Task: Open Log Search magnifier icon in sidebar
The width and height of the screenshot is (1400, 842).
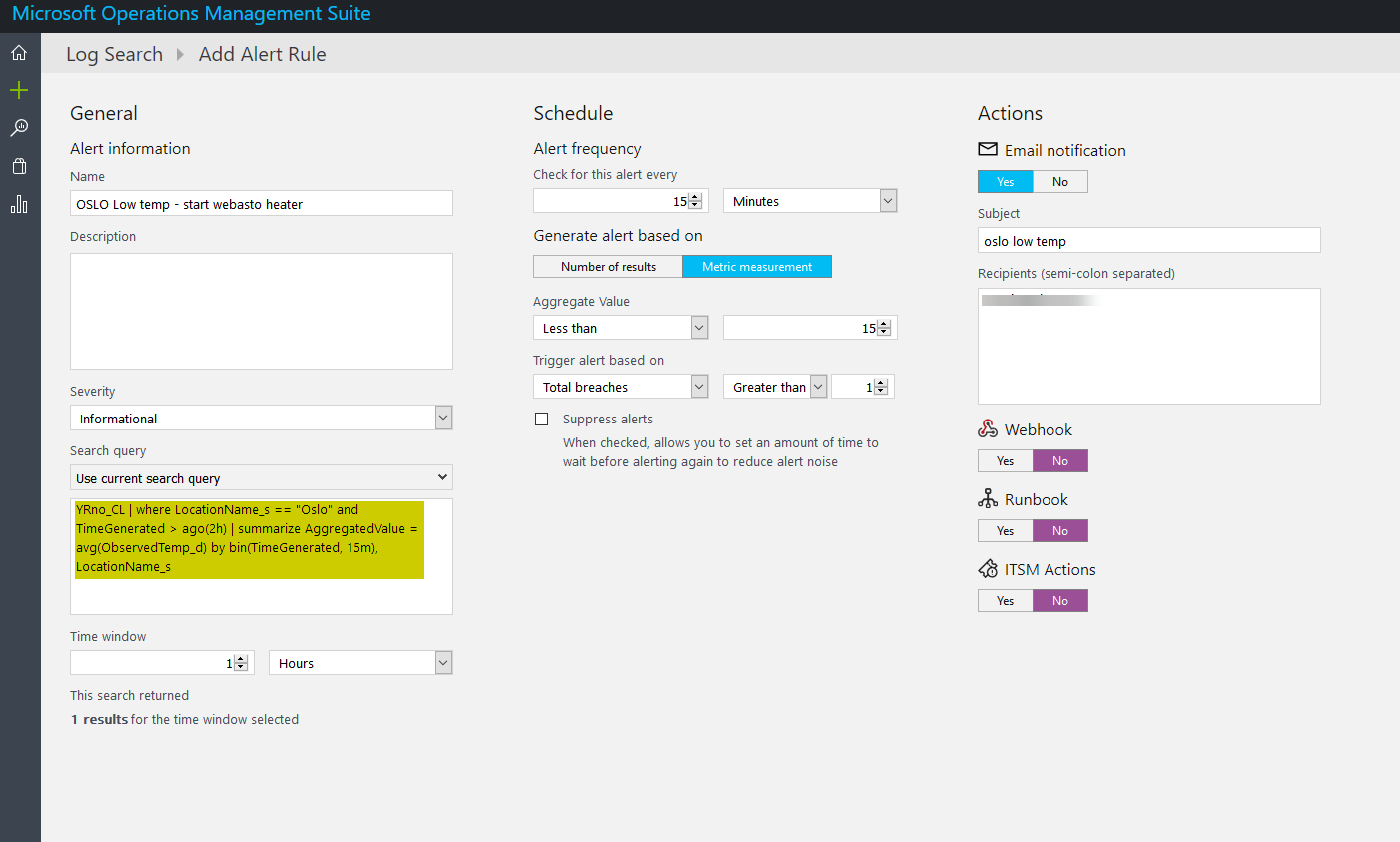Action: click(19, 128)
